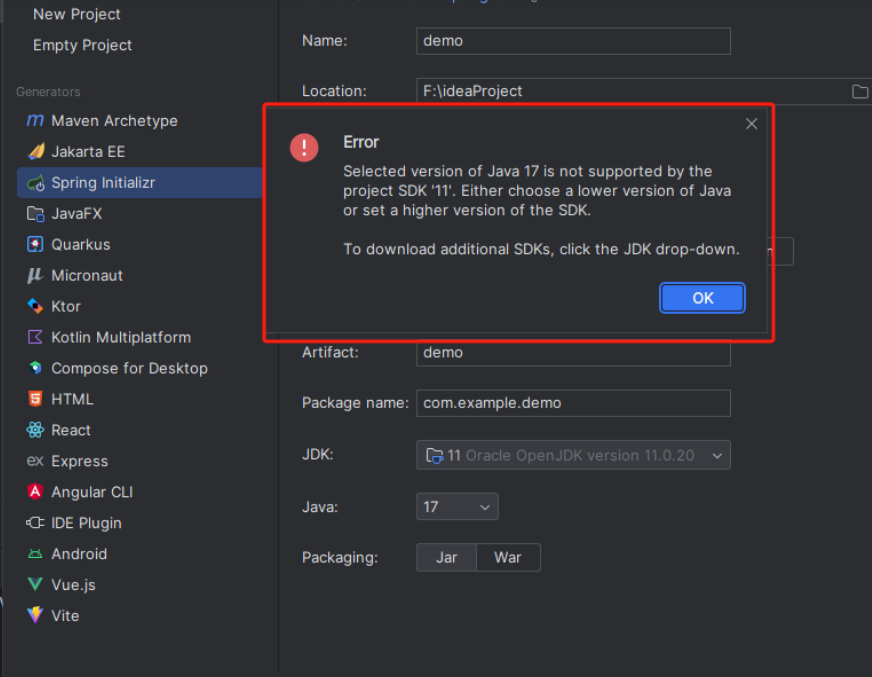The width and height of the screenshot is (872, 677).
Task: Click the Jakarta EE feather icon
Action: 36,151
